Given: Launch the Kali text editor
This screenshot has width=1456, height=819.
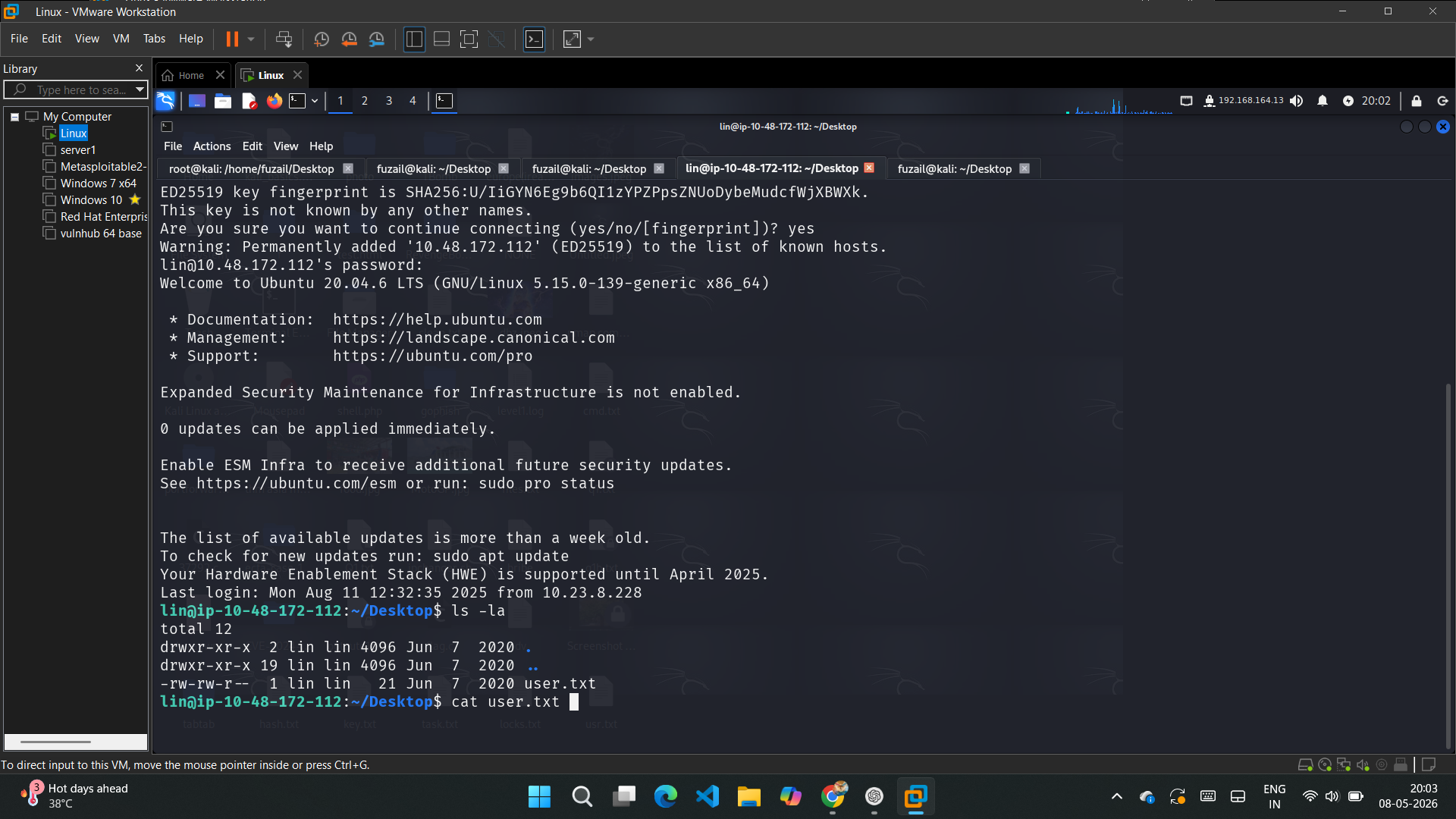Looking at the screenshot, I should pos(249,101).
